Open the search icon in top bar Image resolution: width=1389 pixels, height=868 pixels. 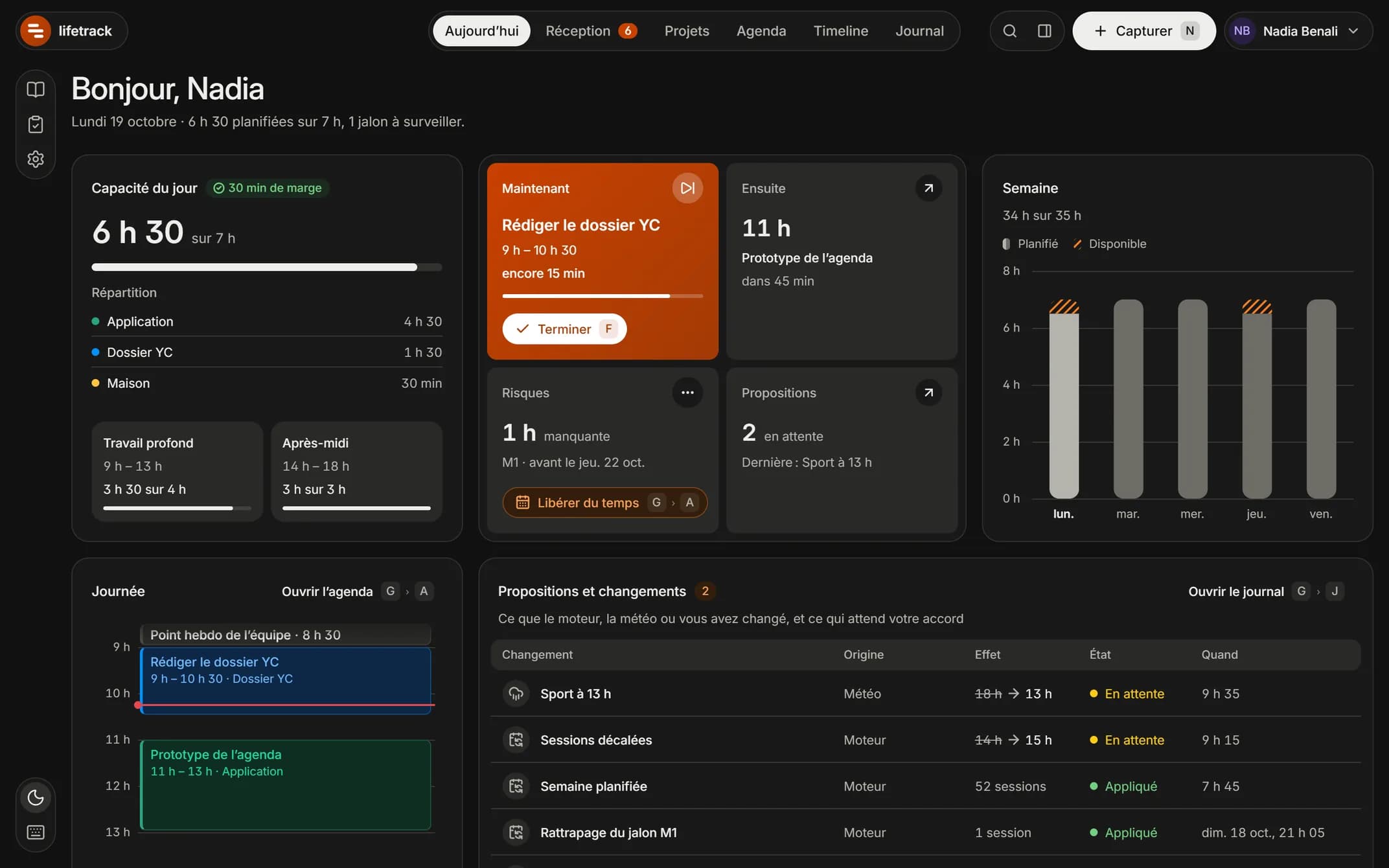click(1009, 31)
